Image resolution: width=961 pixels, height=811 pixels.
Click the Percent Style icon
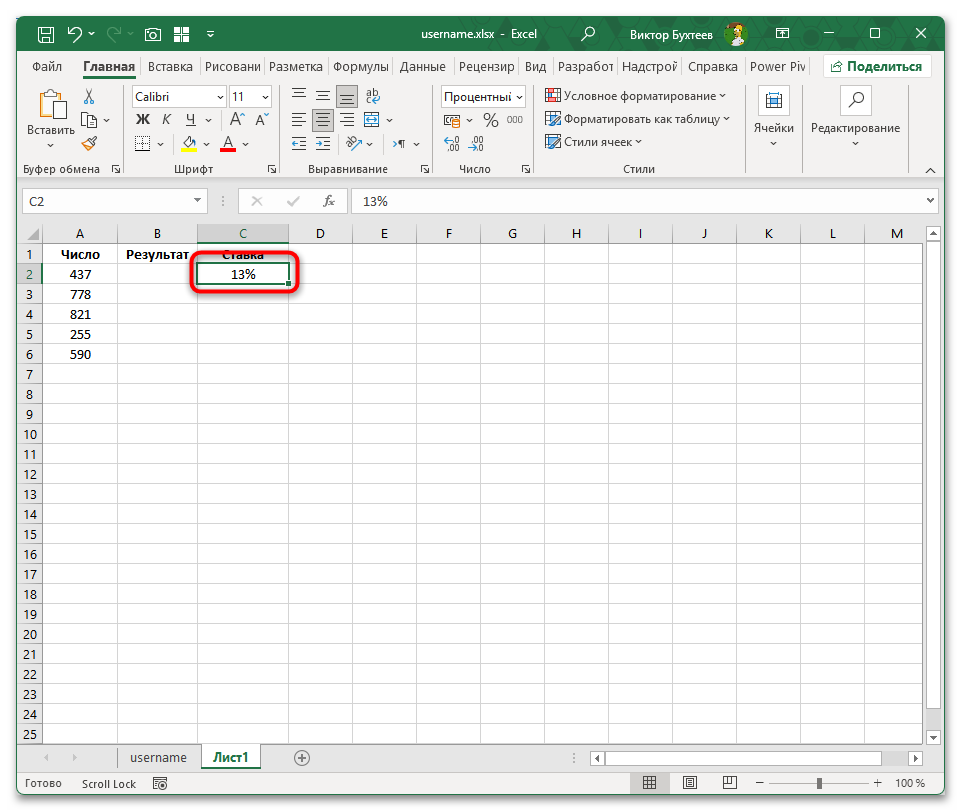(x=490, y=119)
